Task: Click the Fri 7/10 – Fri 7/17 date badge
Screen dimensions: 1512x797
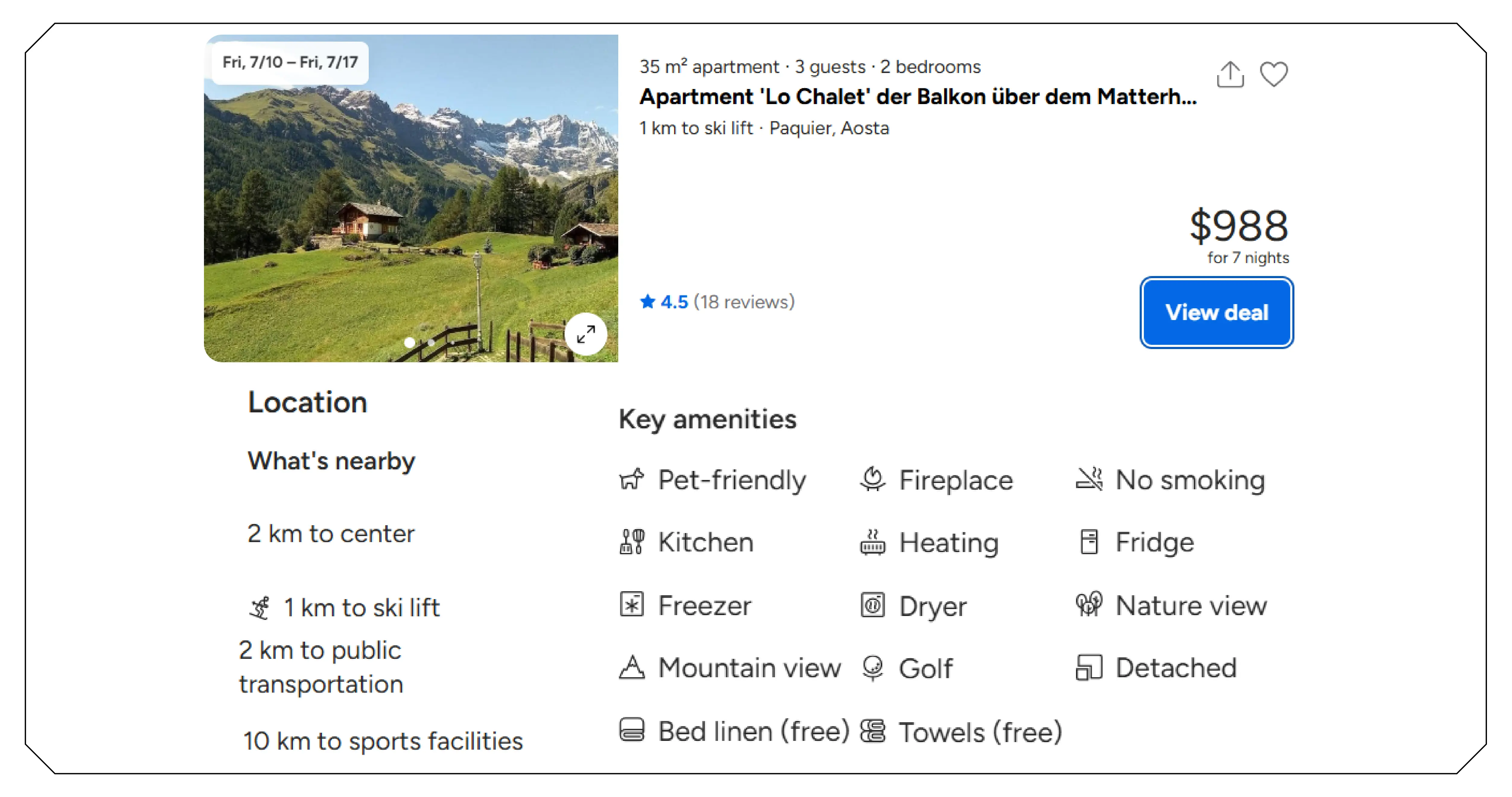Action: point(290,62)
